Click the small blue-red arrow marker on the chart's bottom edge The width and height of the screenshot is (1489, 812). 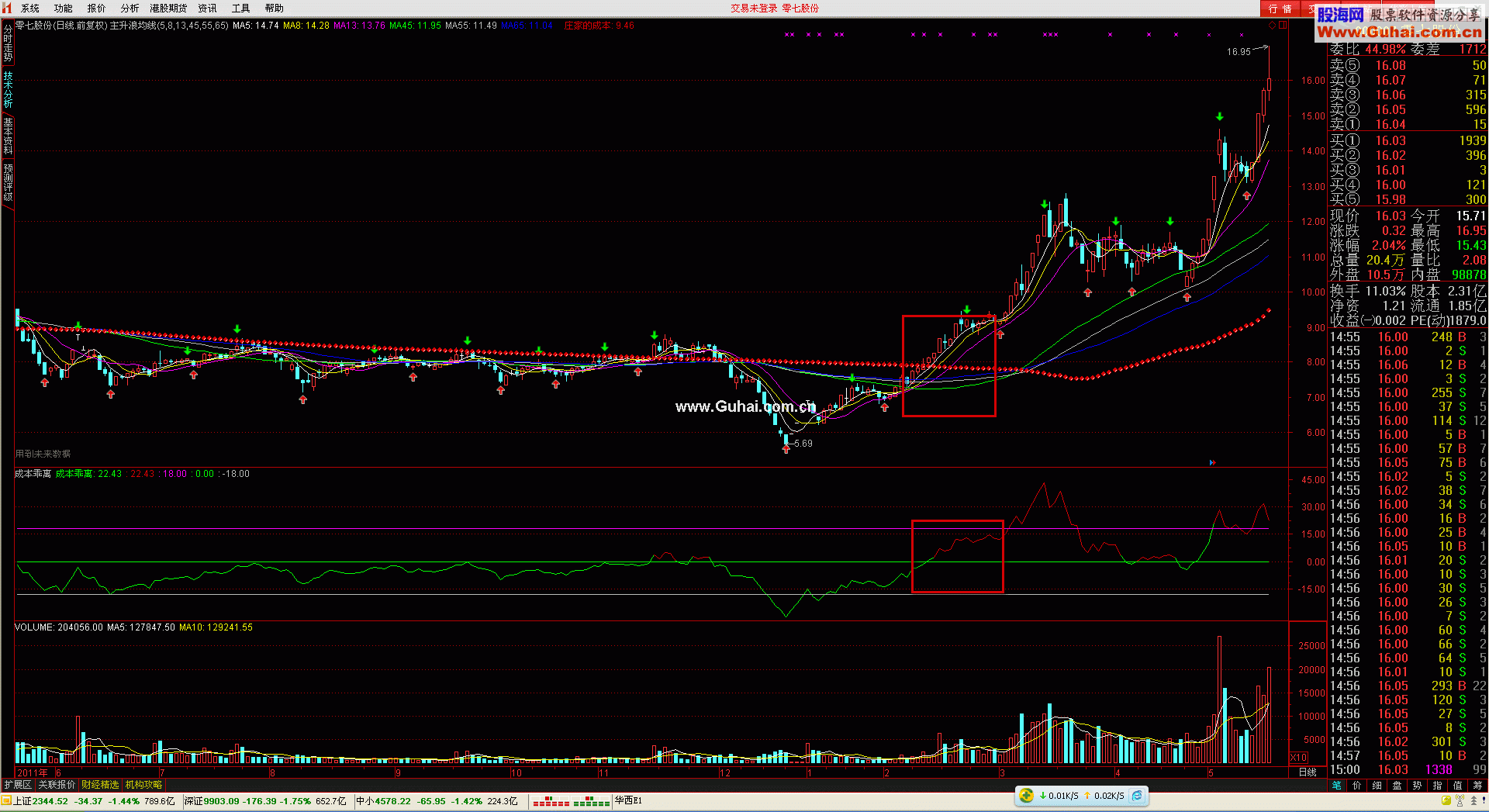click(x=1212, y=463)
